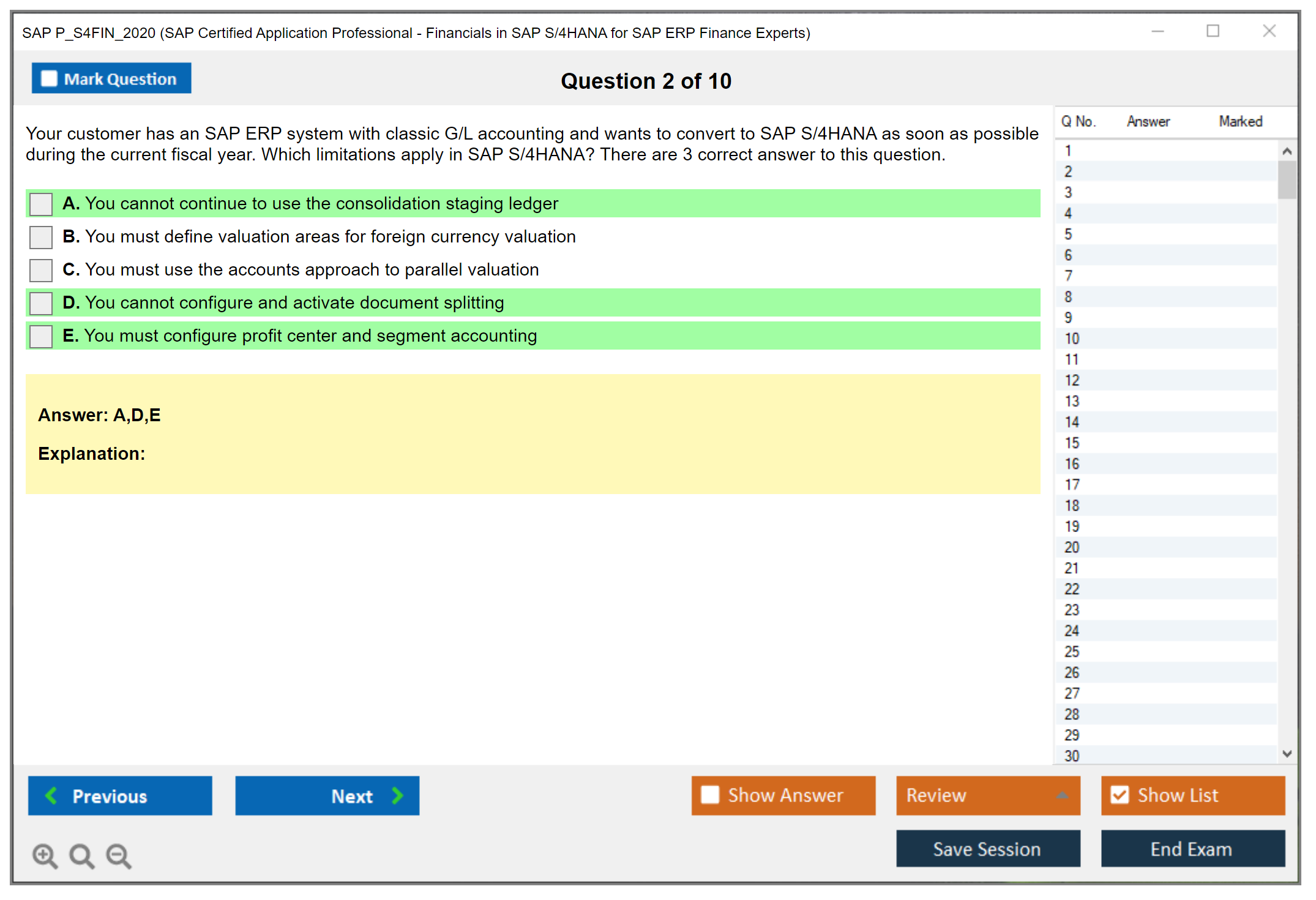
Task: Minimize the exam window
Action: pyautogui.click(x=1157, y=32)
